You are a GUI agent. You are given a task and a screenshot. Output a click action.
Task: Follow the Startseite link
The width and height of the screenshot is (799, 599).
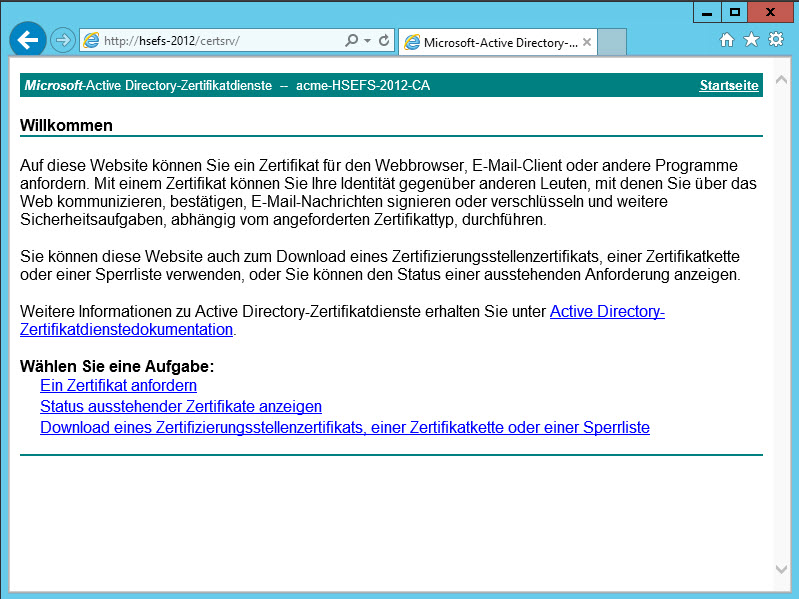(729, 85)
